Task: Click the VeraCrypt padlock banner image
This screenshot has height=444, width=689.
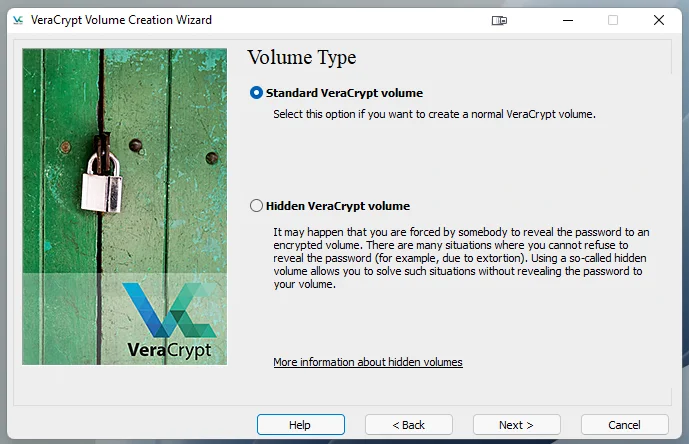Action: pyautogui.click(x=125, y=207)
